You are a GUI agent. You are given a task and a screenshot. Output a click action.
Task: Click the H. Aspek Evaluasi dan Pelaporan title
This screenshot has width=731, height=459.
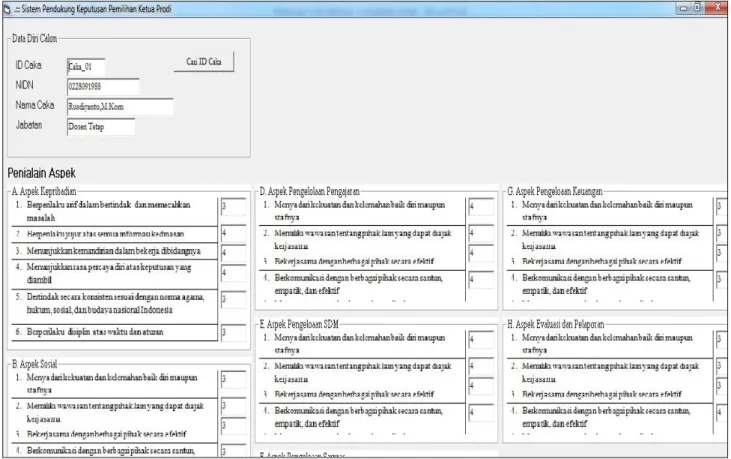(556, 324)
